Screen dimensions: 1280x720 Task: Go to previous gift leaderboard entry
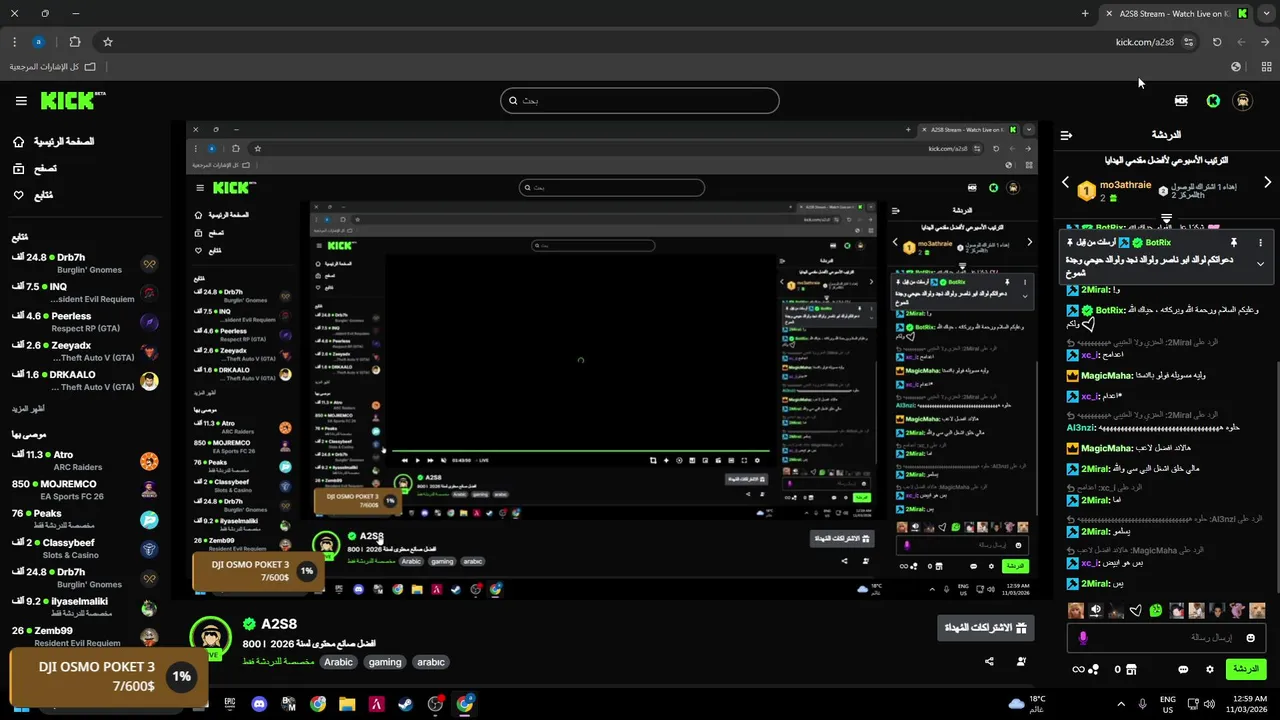pyautogui.click(x=1065, y=183)
